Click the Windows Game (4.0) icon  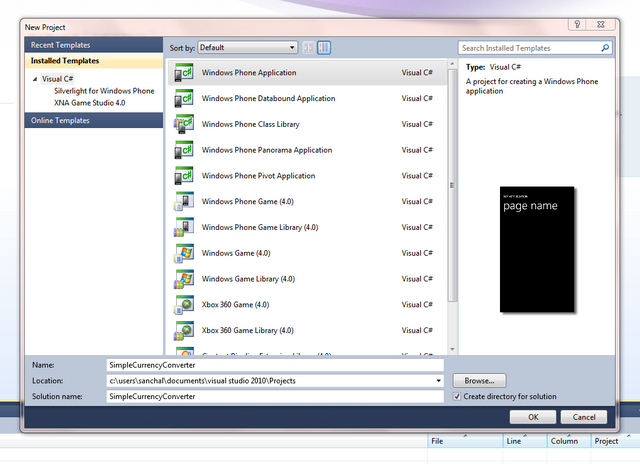[184, 253]
